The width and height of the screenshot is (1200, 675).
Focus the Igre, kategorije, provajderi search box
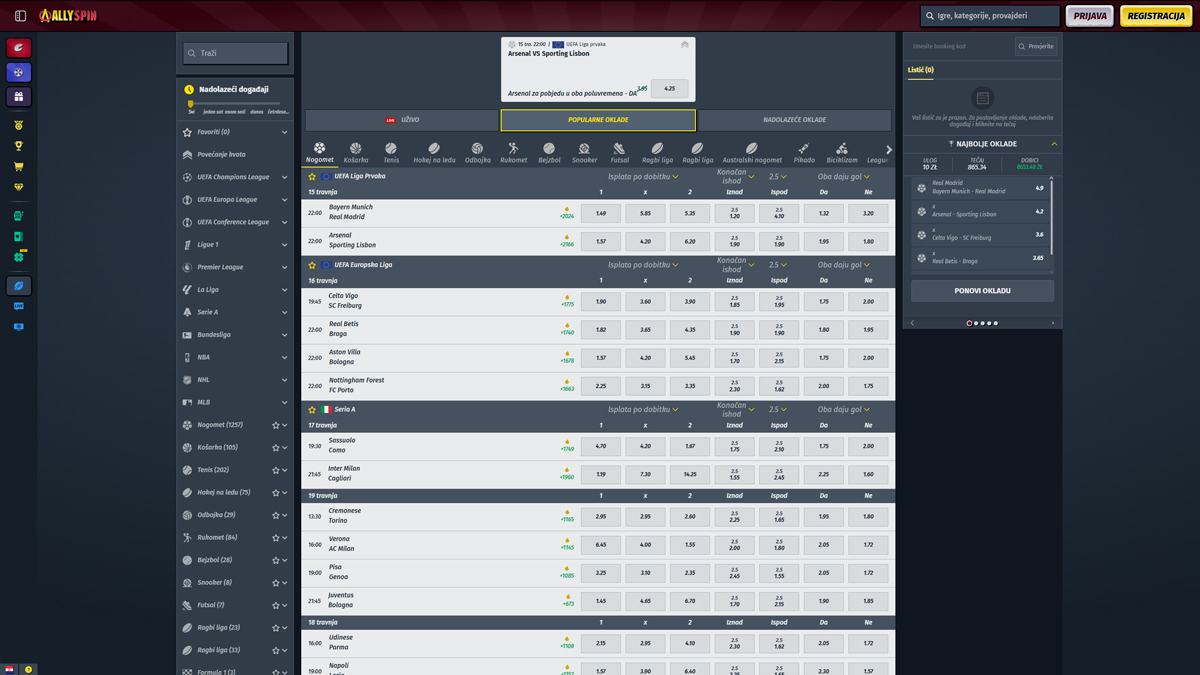pyautogui.click(x=989, y=16)
